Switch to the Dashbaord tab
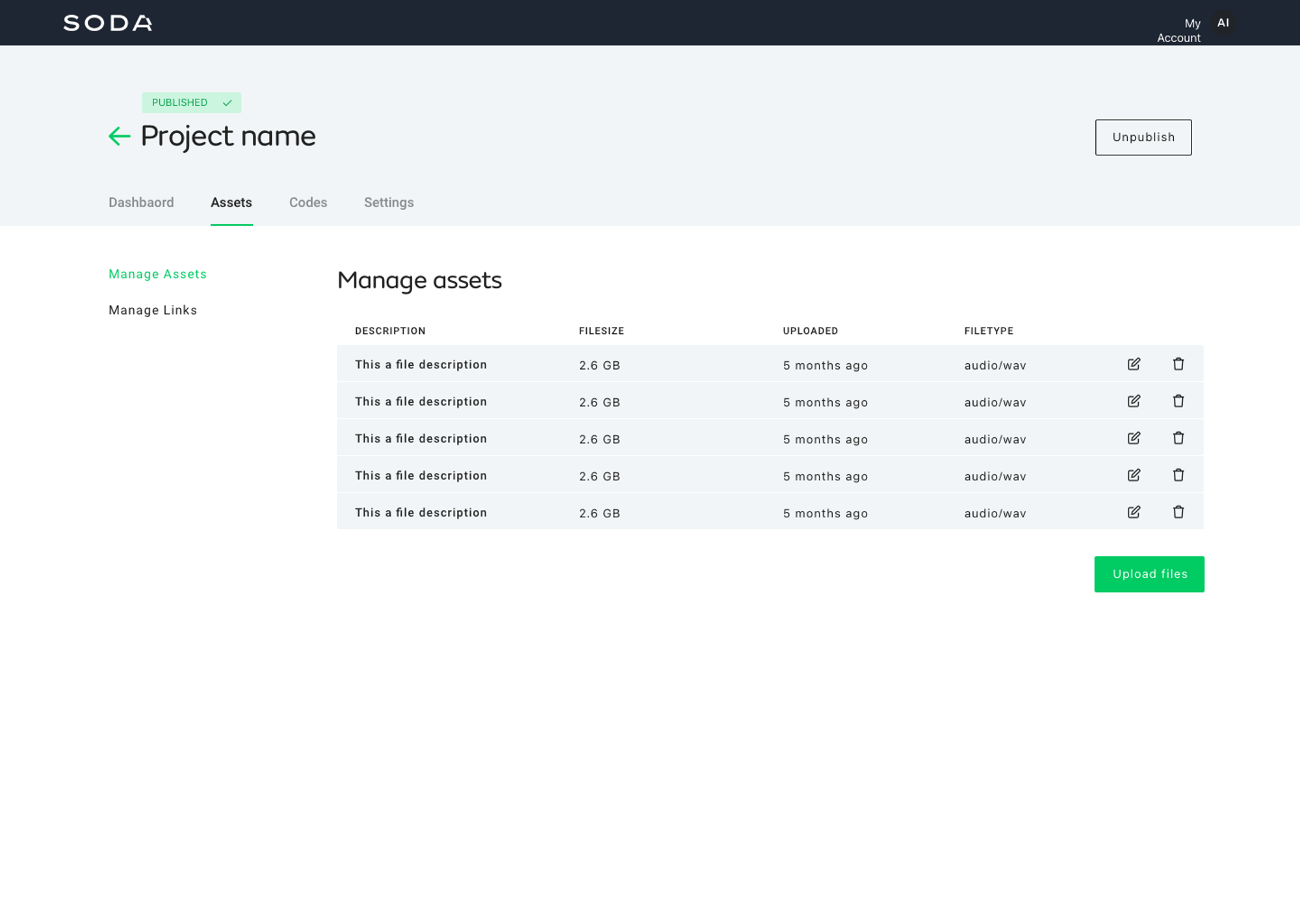 (141, 203)
